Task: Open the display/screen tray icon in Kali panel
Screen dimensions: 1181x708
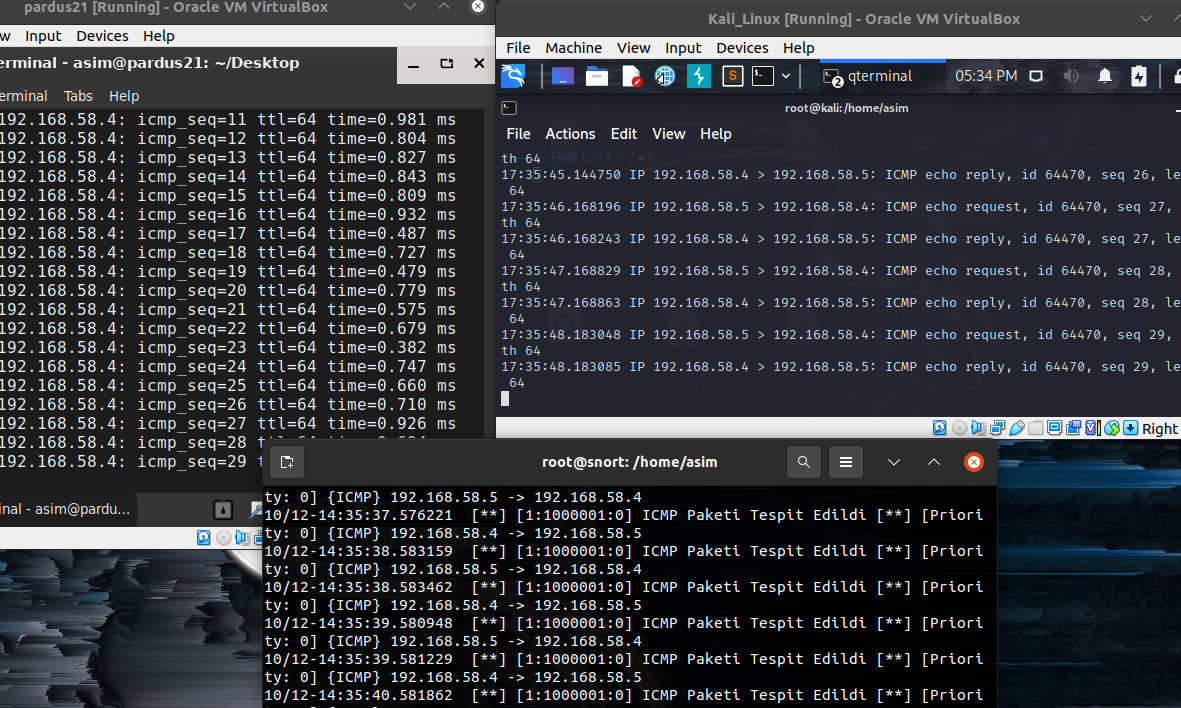Action: tap(1036, 76)
